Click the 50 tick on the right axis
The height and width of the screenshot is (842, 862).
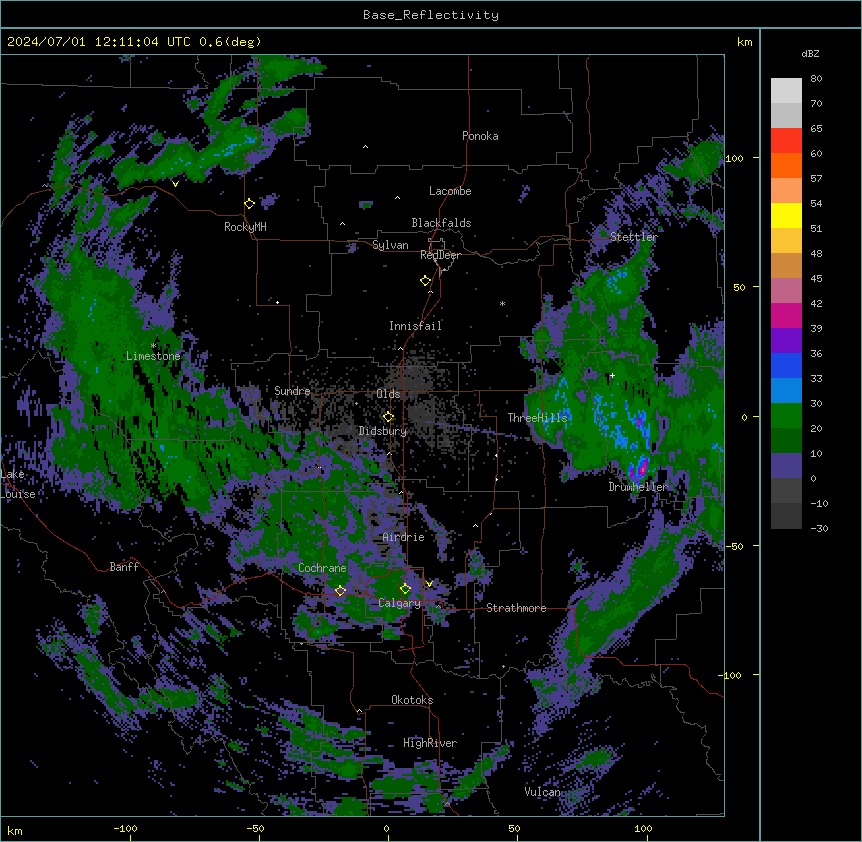click(739, 287)
